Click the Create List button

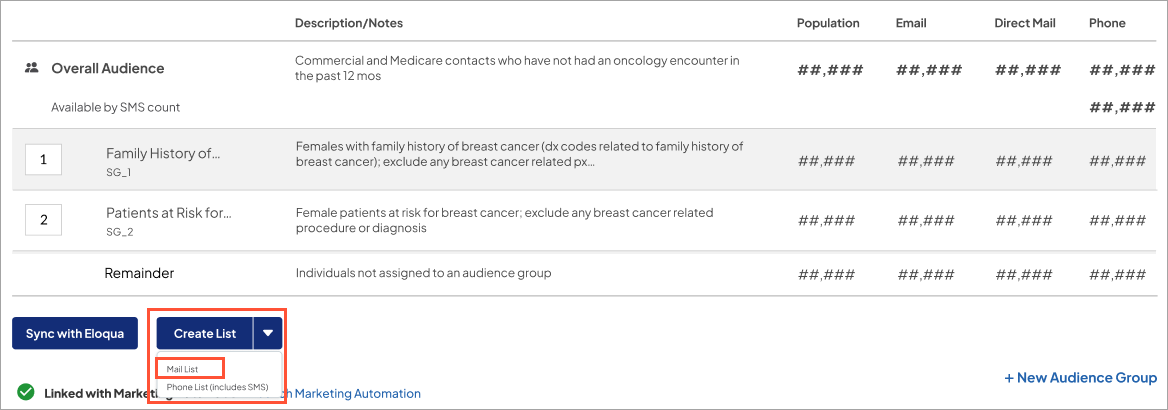tap(205, 333)
